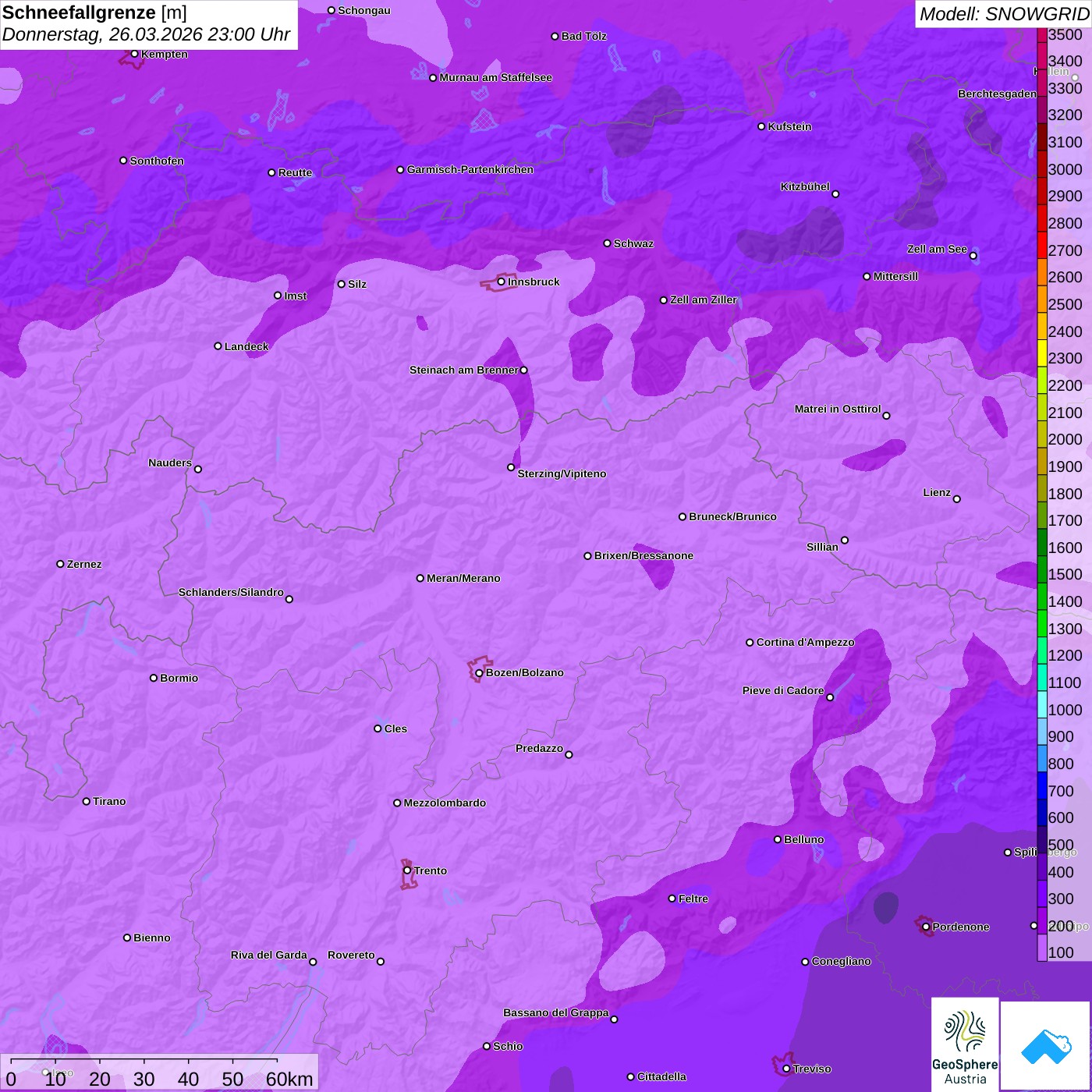Click the Schneefallgrenze title box
Image resolution: width=1092 pixels, height=1092 pixels.
pos(148,24)
